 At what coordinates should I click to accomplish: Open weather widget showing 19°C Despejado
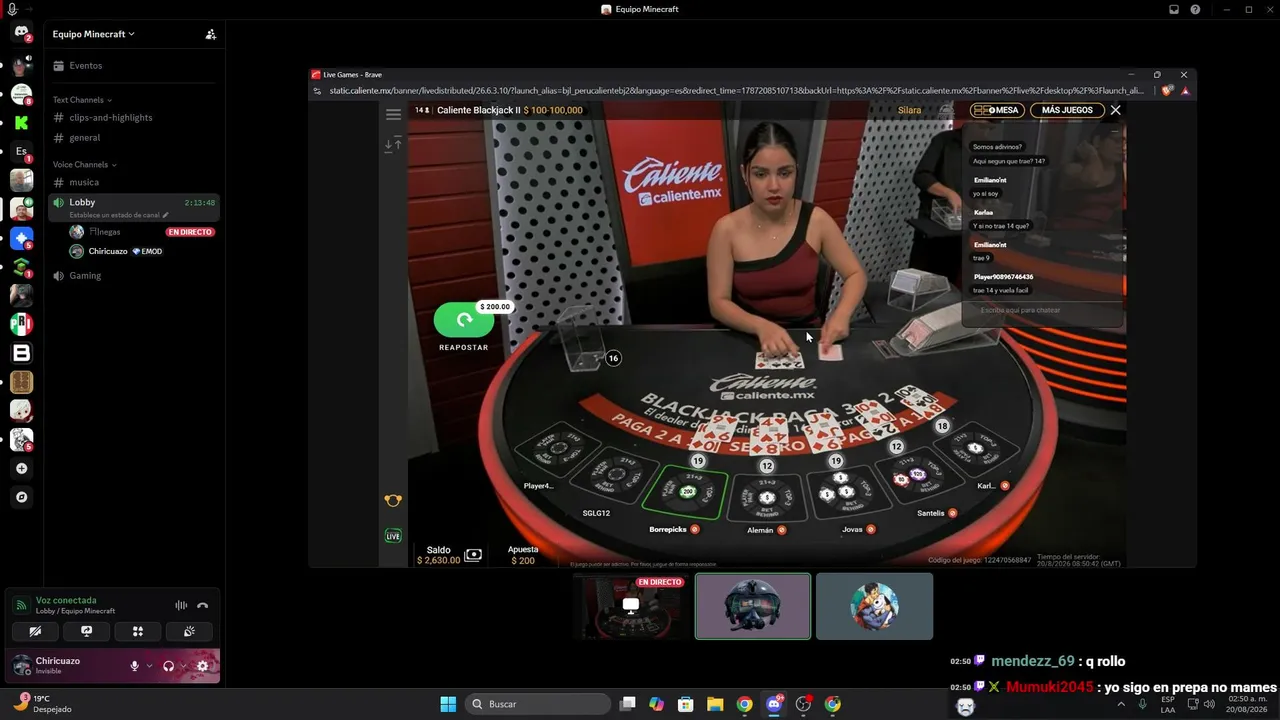(42, 704)
